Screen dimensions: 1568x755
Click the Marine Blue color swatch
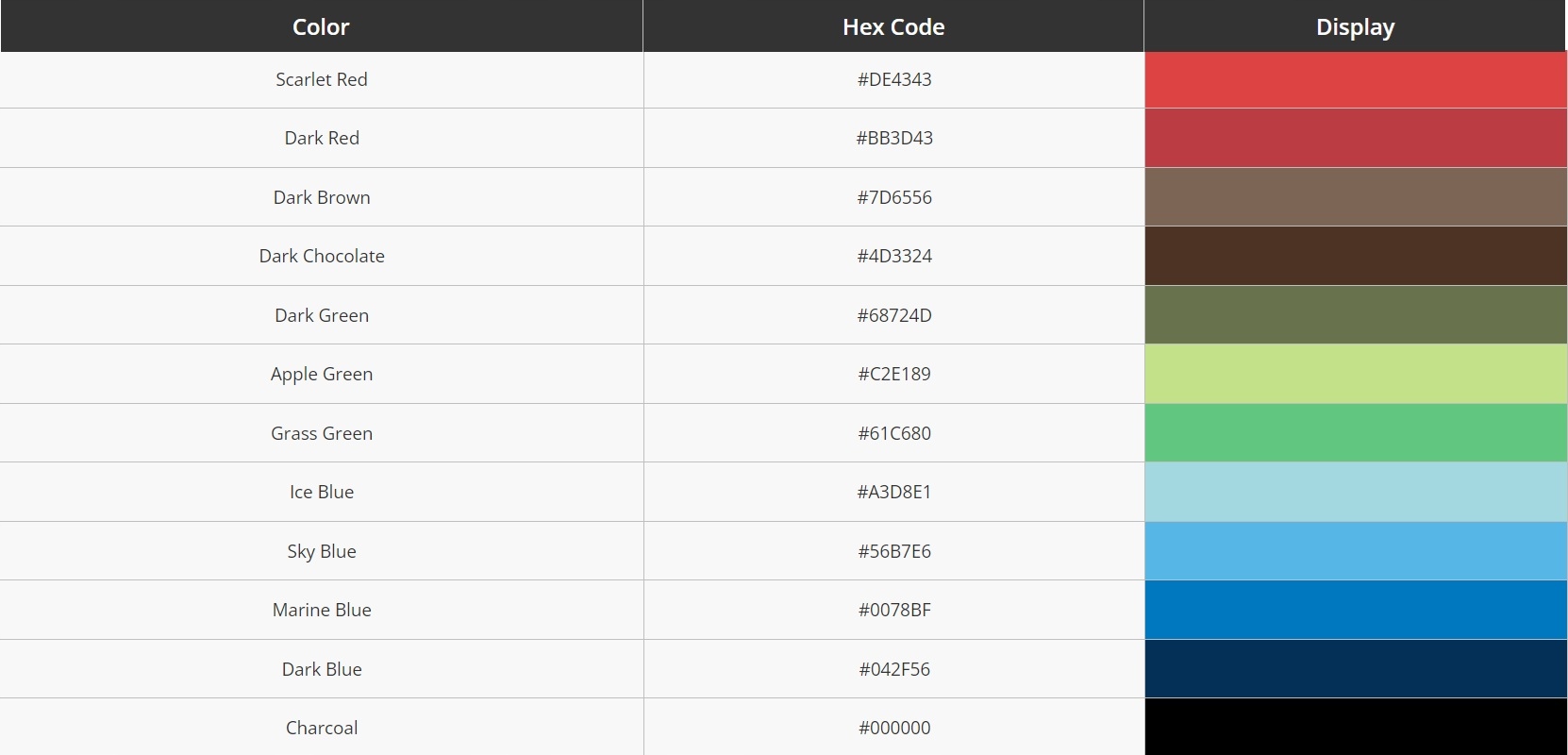tap(1355, 610)
